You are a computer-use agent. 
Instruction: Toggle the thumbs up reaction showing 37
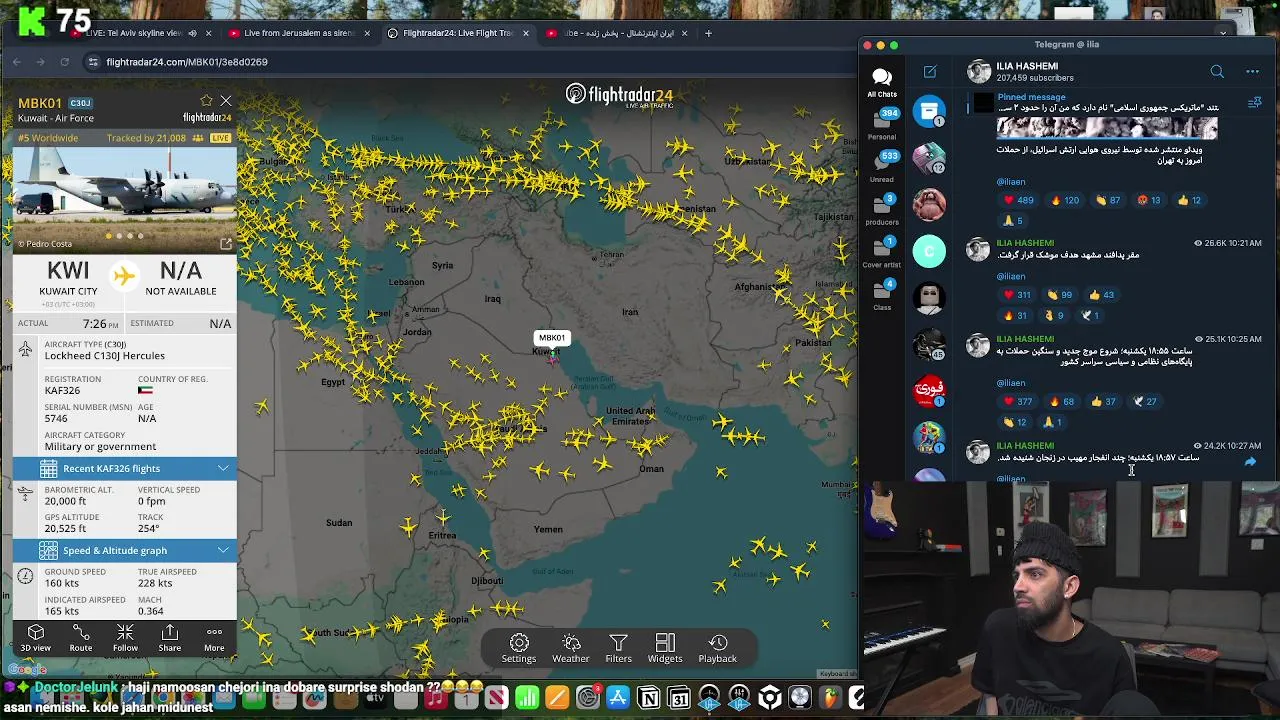coord(1103,402)
